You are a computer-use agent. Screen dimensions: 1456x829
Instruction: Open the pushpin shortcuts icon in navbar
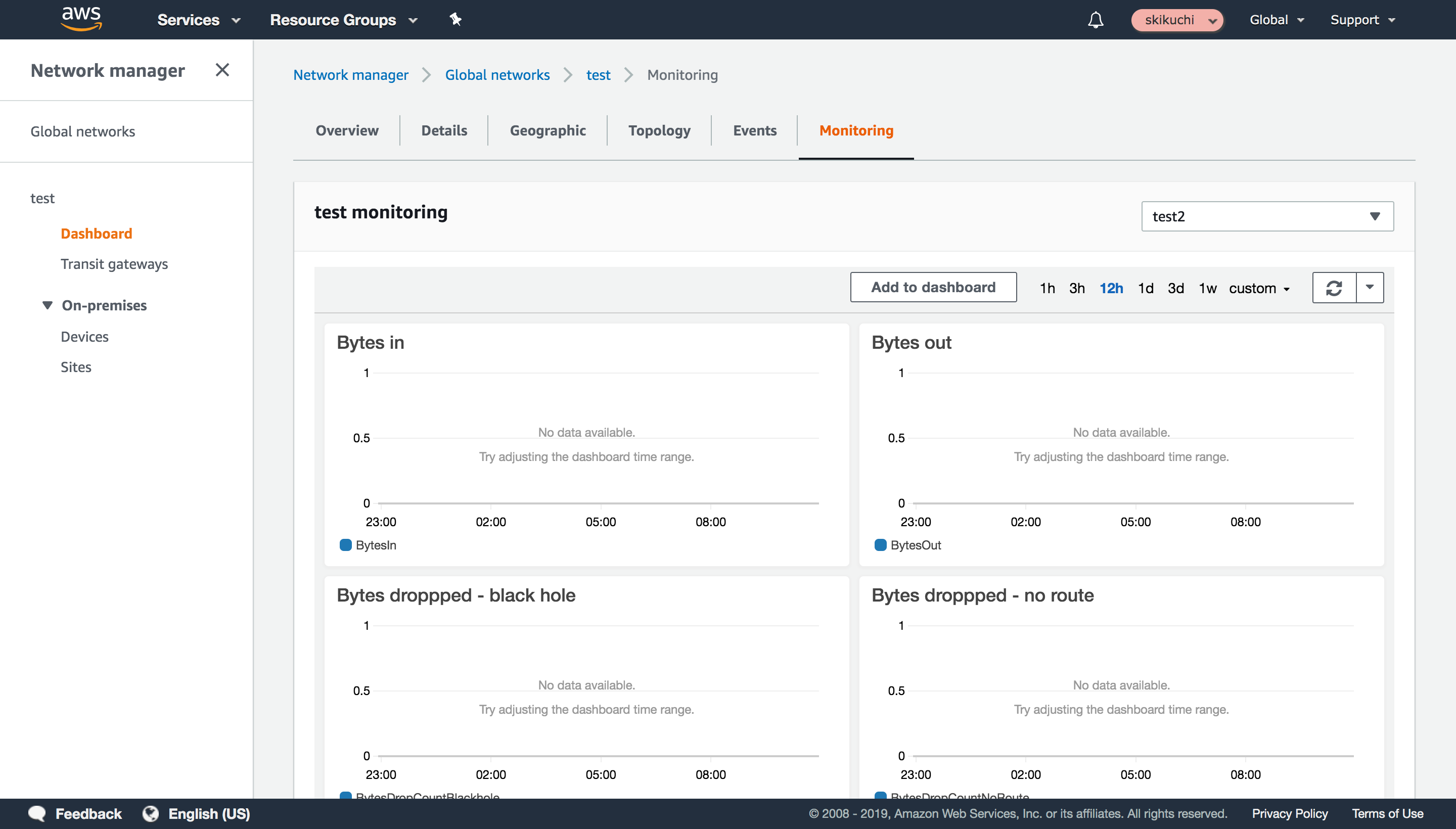[x=456, y=19]
